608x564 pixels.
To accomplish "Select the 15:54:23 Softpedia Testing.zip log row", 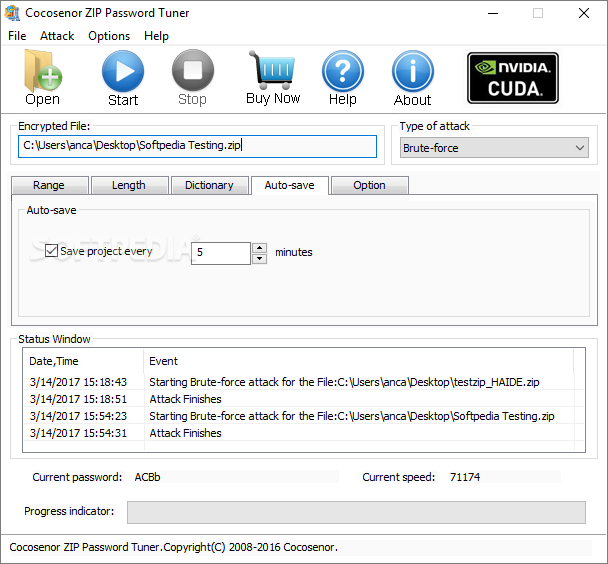I will pyautogui.click(x=304, y=416).
